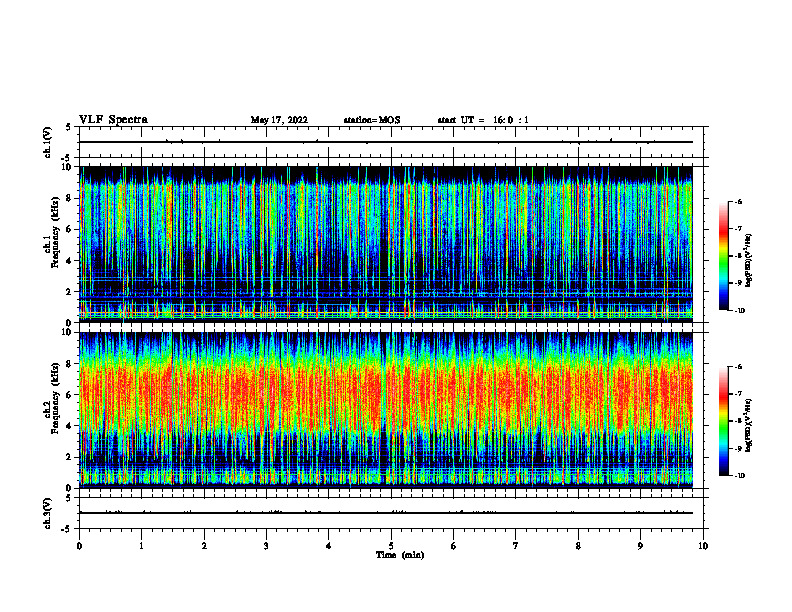Click inside the ch.2 spectrogram panel
792x612 pixels.
click(x=386, y=410)
